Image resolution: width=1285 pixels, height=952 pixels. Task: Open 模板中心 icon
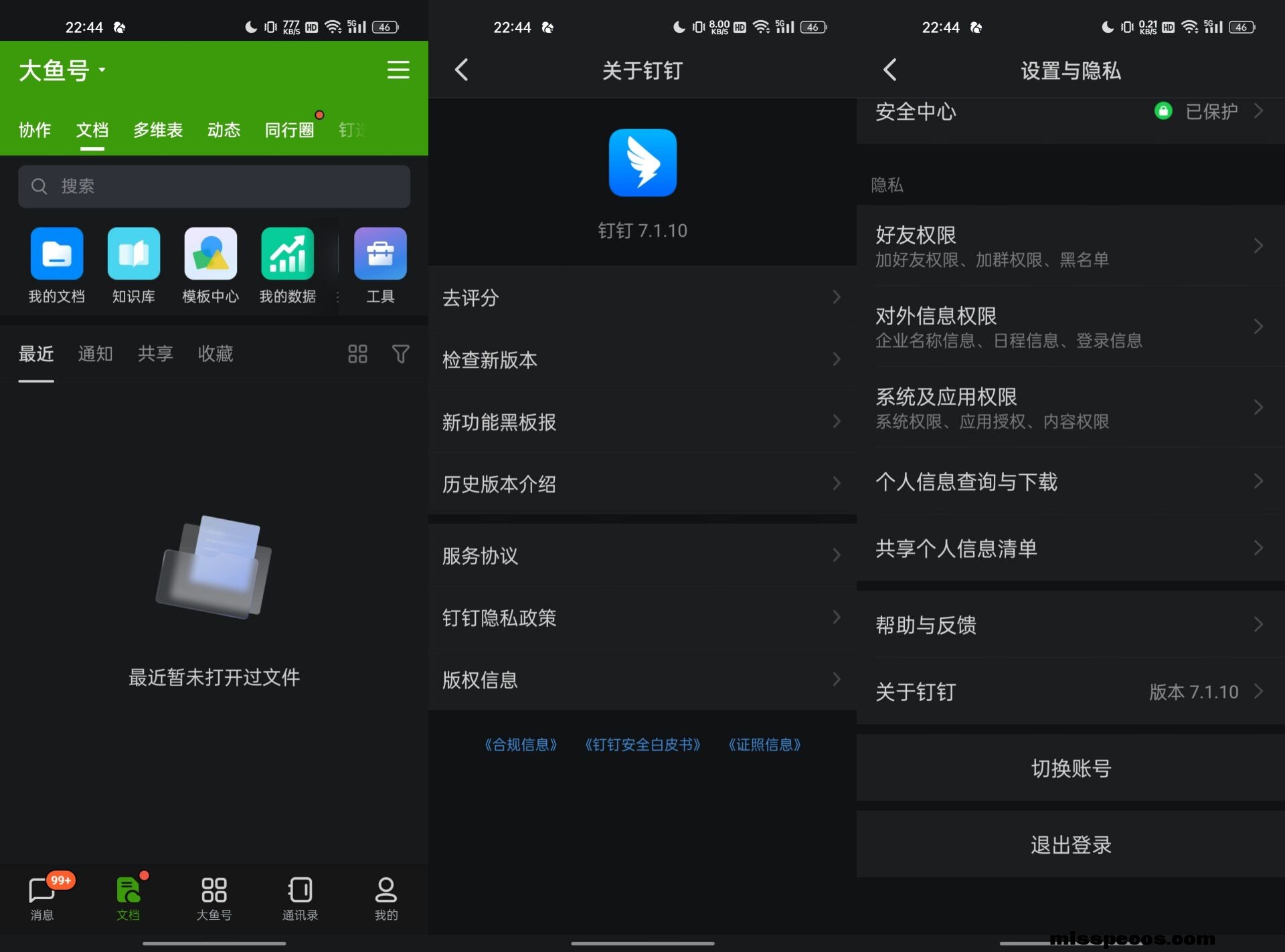(x=211, y=254)
